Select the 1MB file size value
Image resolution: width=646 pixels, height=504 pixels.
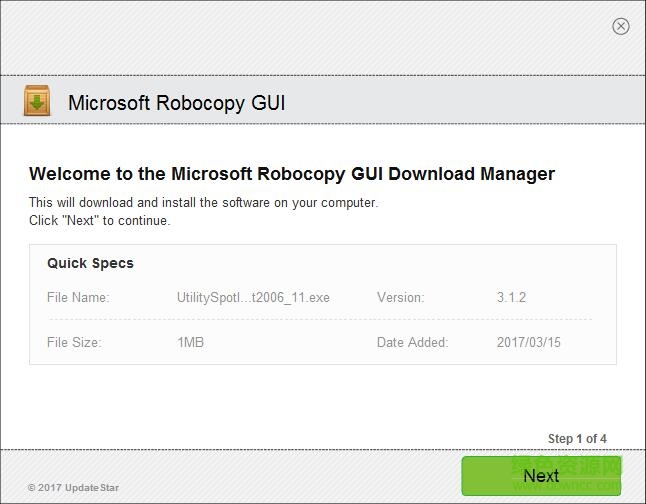(x=190, y=342)
